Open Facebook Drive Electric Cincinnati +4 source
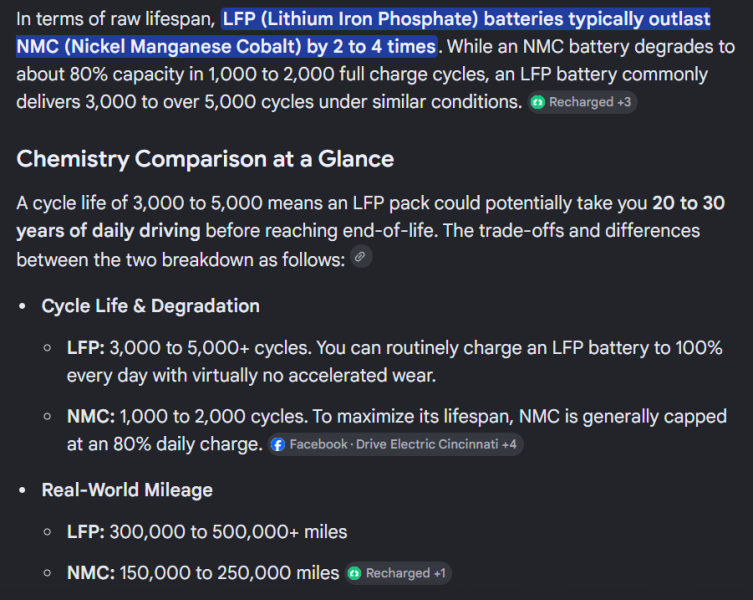753x600 pixels. 395,444
